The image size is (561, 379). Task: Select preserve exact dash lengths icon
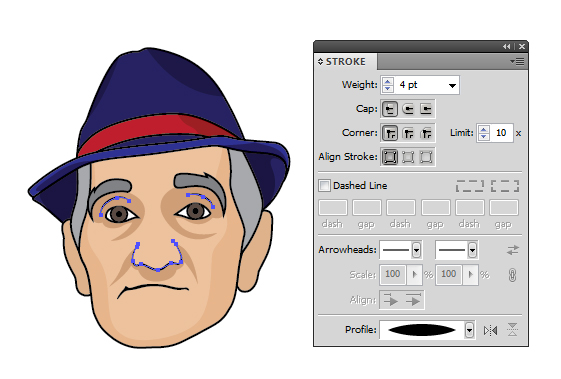[470, 186]
